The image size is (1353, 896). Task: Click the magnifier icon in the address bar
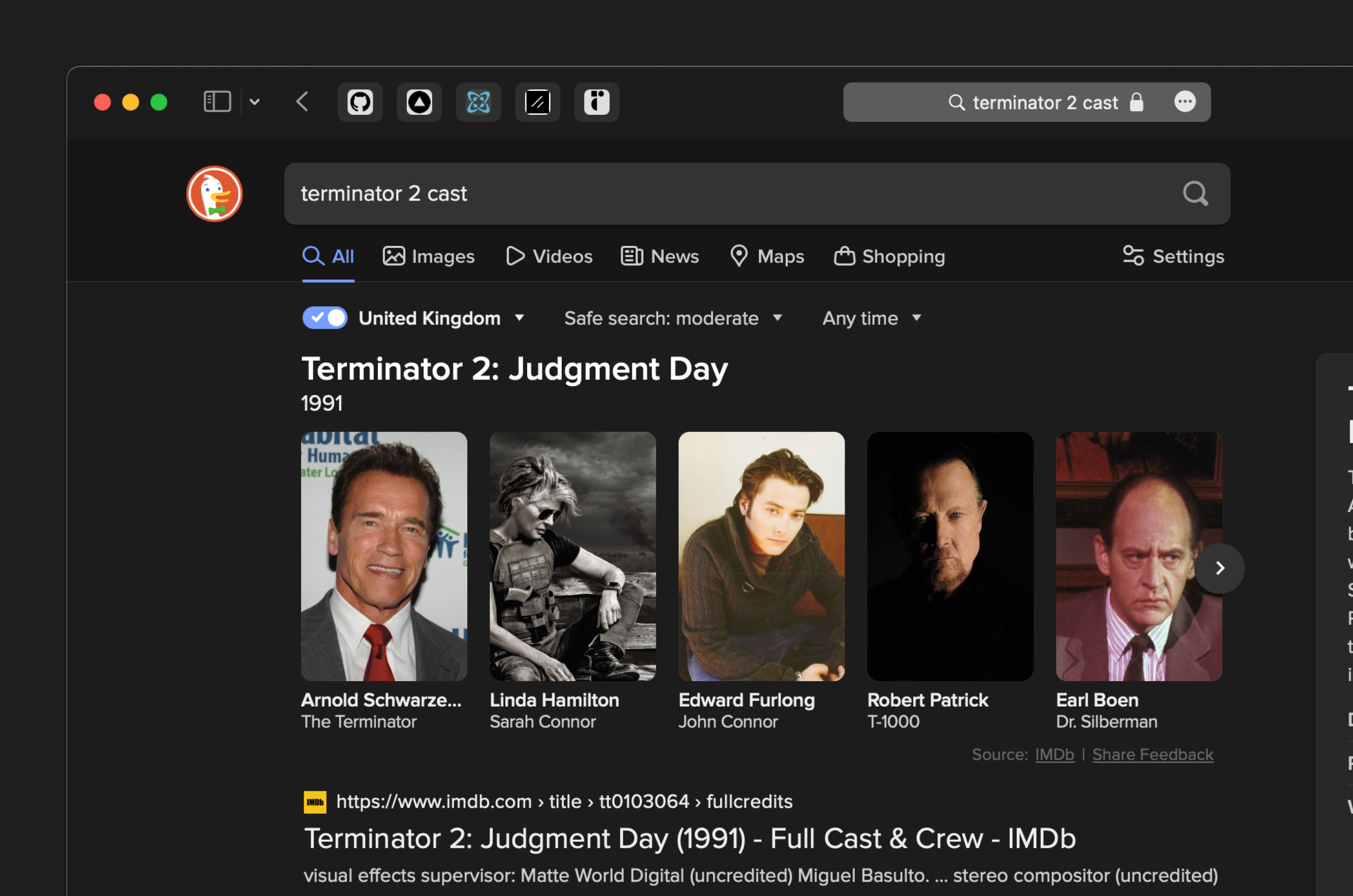tap(957, 103)
